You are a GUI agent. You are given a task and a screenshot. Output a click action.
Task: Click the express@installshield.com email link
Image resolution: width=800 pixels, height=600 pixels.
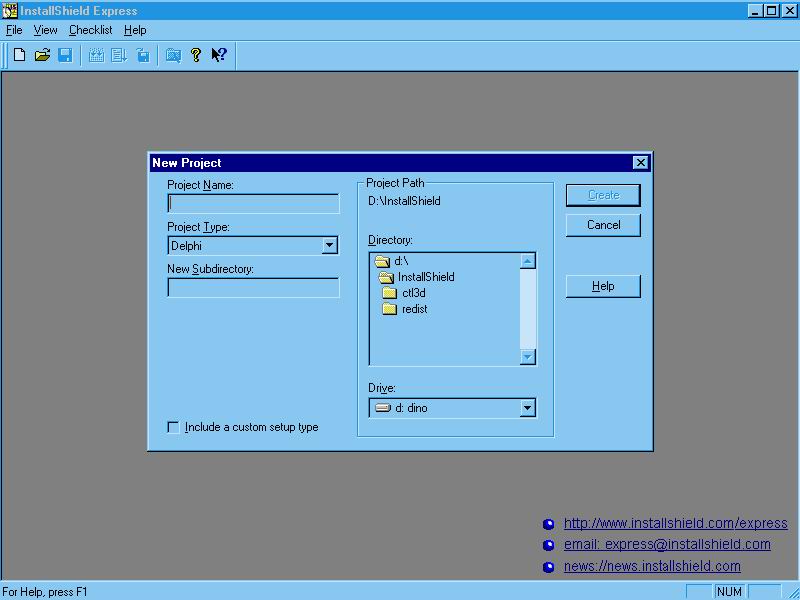tap(667, 544)
